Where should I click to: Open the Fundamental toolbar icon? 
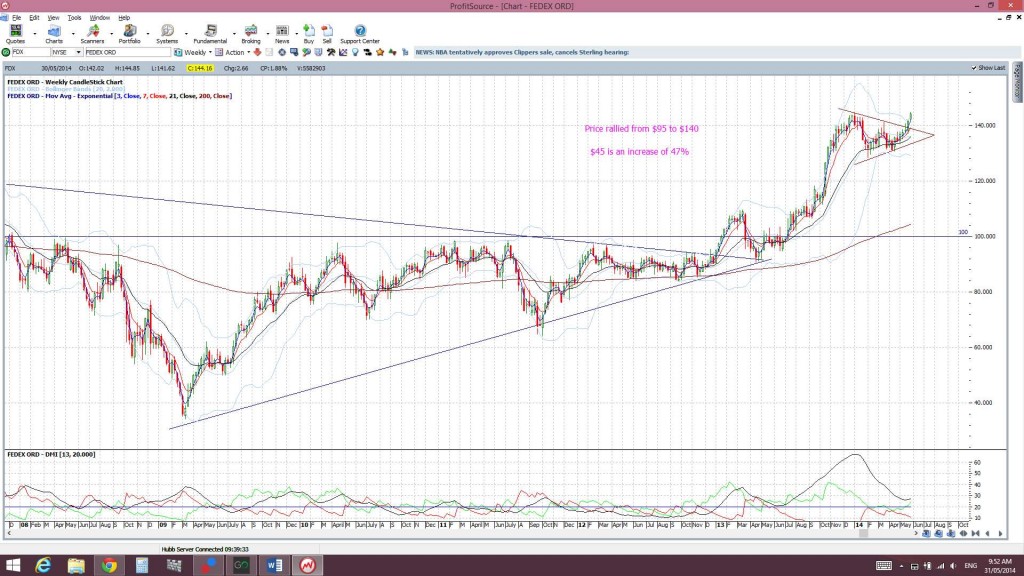pyautogui.click(x=210, y=31)
